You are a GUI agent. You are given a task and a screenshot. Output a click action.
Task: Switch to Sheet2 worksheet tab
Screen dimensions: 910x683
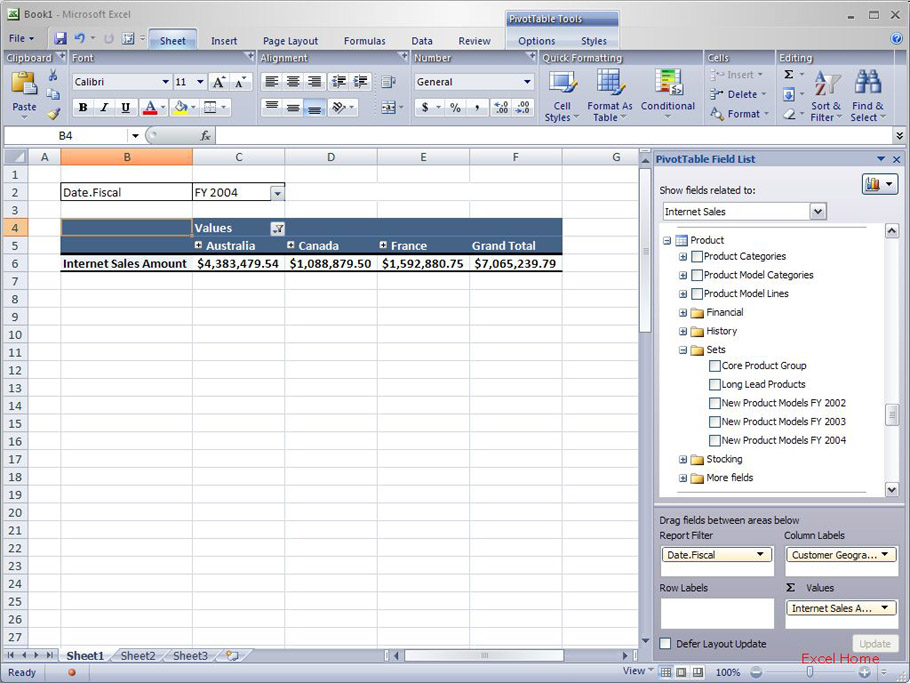tap(138, 656)
